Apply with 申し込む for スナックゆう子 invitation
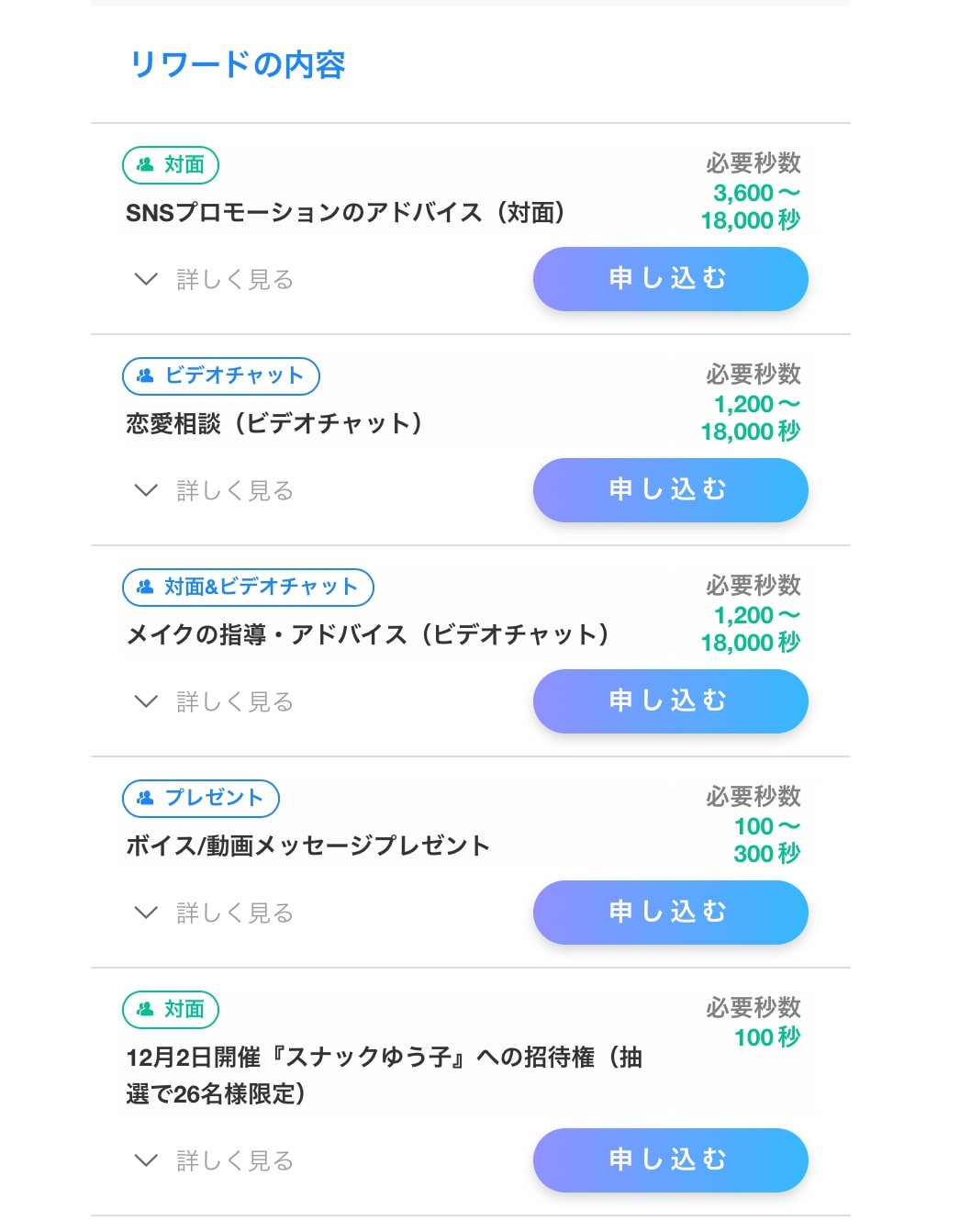Viewport: 971px width, 1232px height. pos(671,1160)
